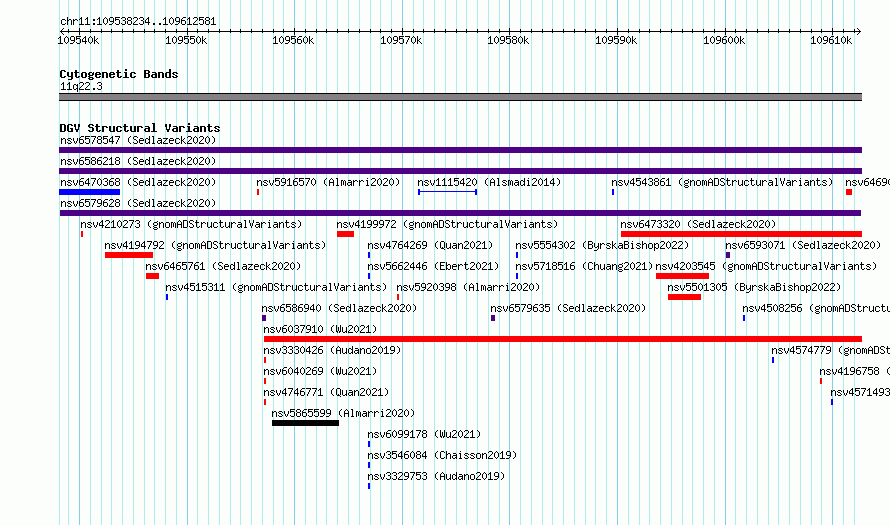Open variant nsv6470368 (Sedlazeck2020)

[x=138, y=182]
